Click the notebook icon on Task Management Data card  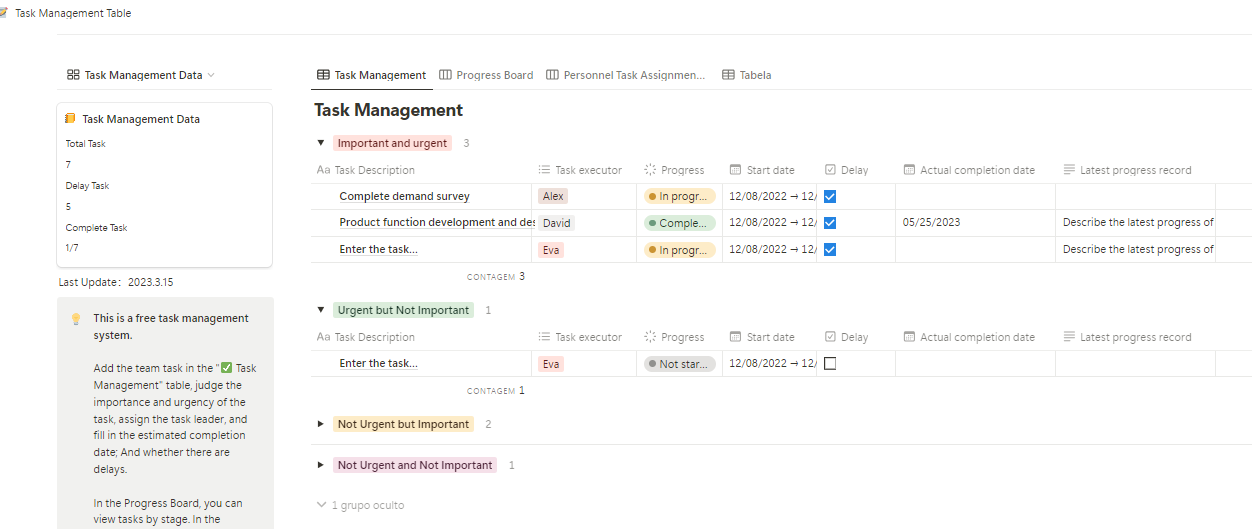(x=71, y=119)
